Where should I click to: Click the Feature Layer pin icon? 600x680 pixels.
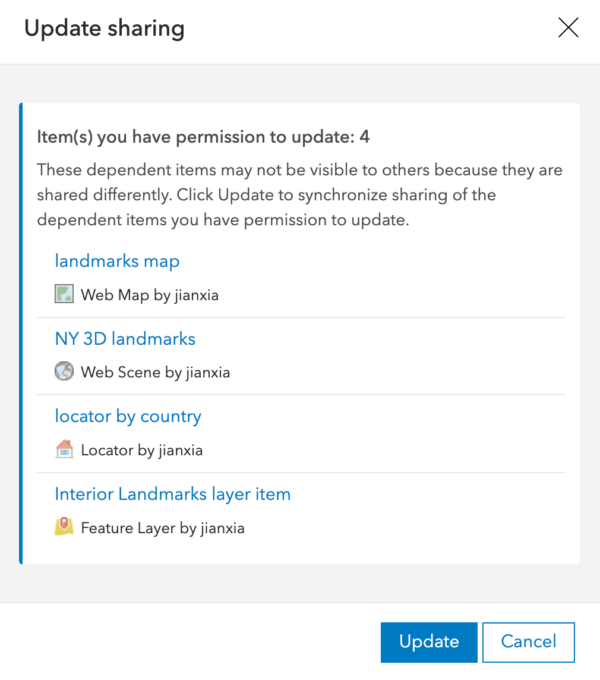pos(64,526)
